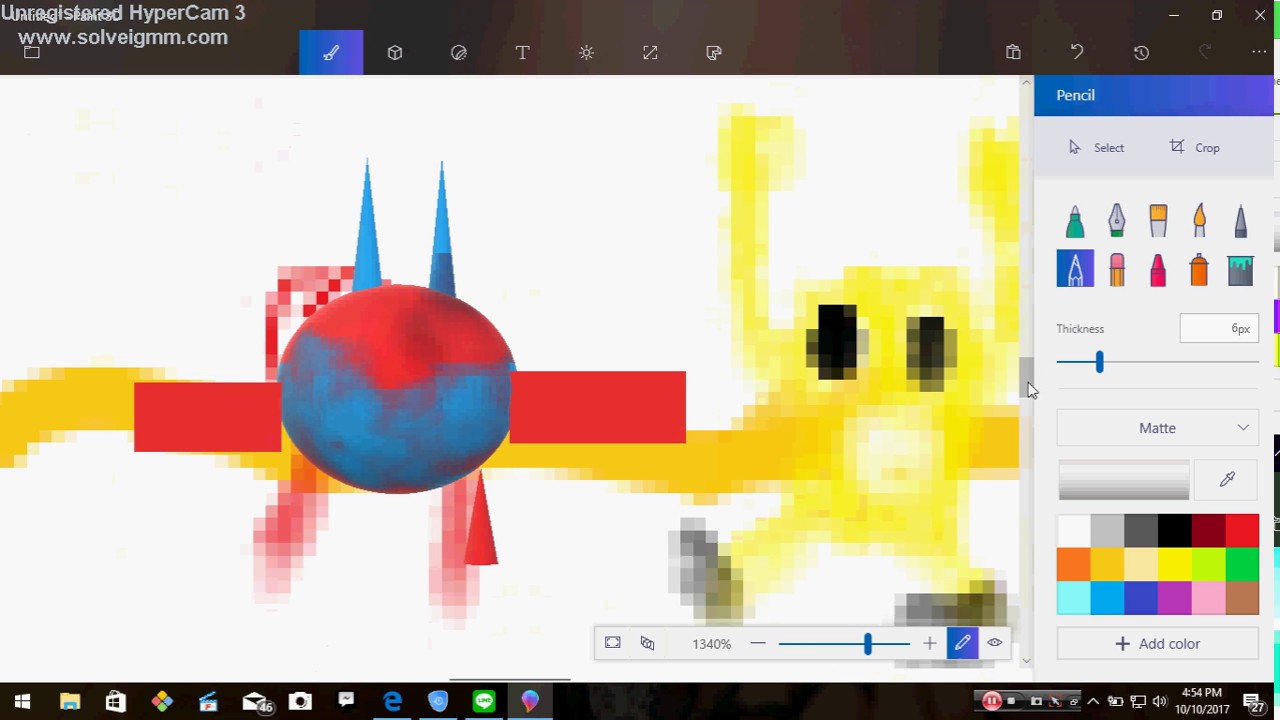Select the dark red color swatch
This screenshot has width=1280, height=720.
[1208, 531]
